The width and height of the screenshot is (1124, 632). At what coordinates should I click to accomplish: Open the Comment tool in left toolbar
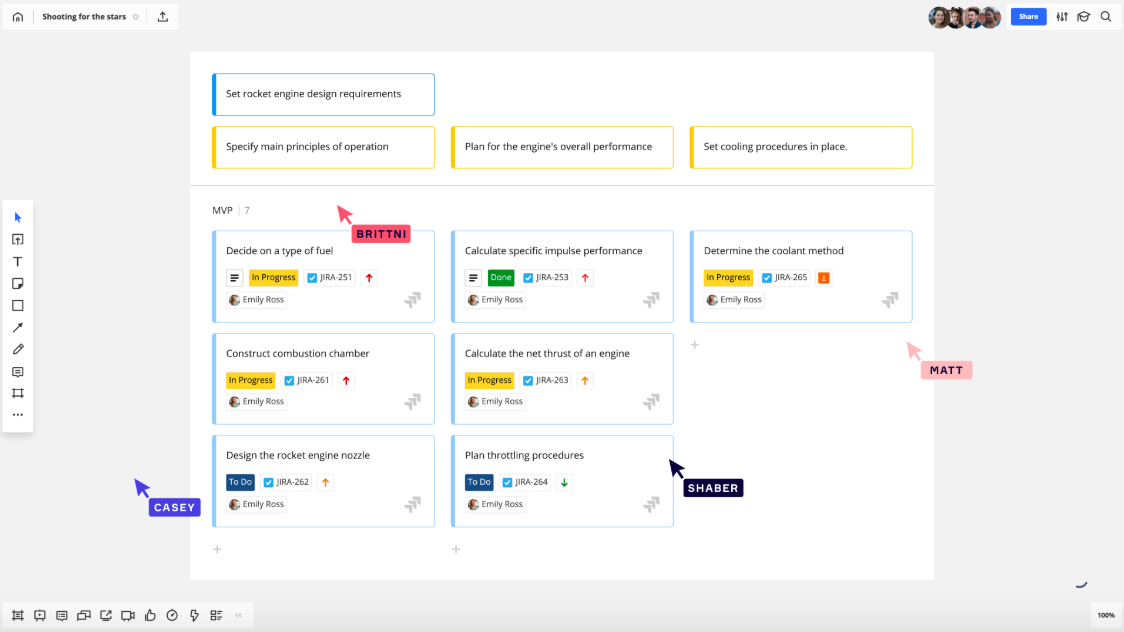click(x=17, y=372)
